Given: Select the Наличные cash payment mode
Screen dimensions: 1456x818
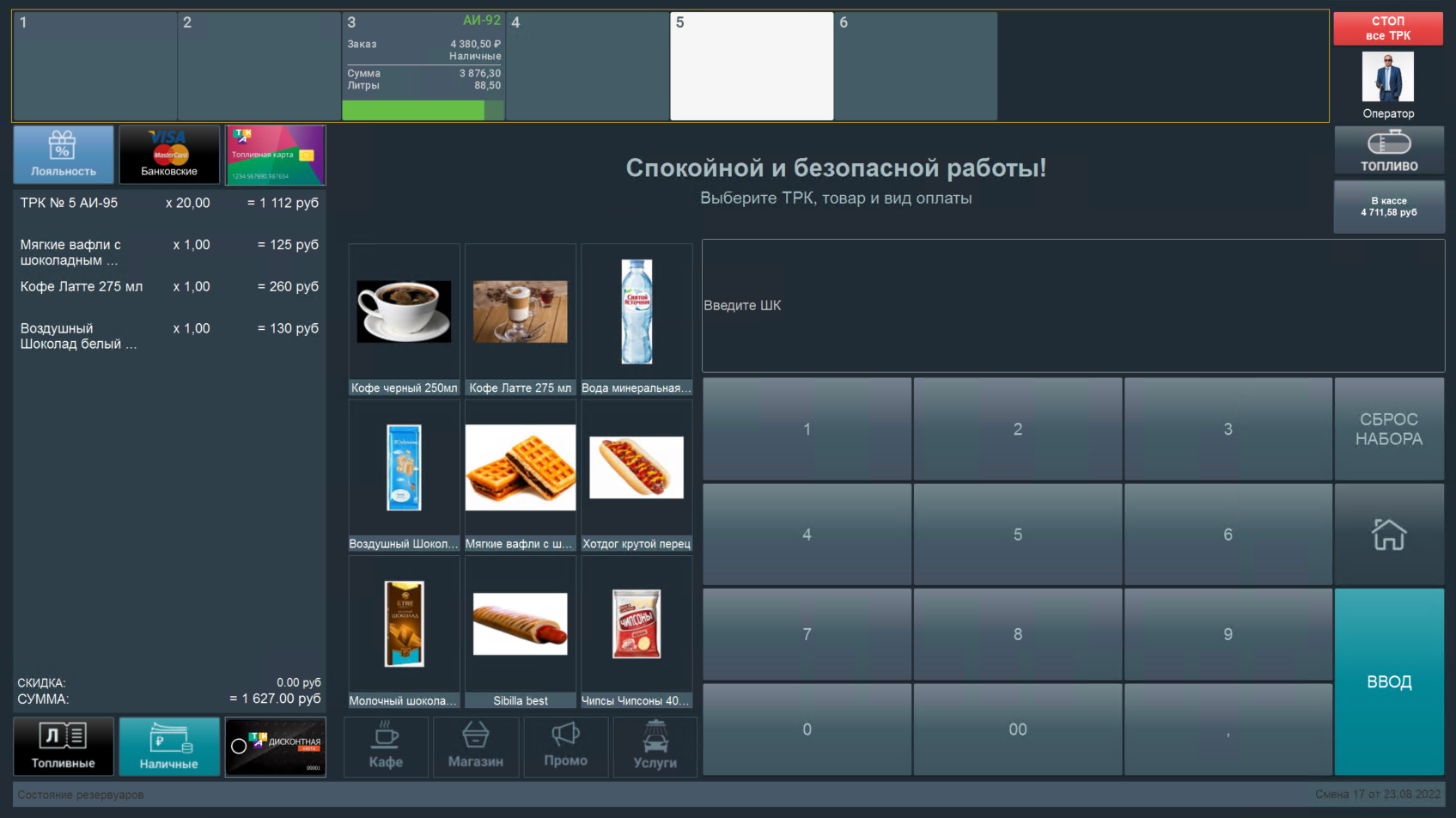Looking at the screenshot, I should click(169, 747).
